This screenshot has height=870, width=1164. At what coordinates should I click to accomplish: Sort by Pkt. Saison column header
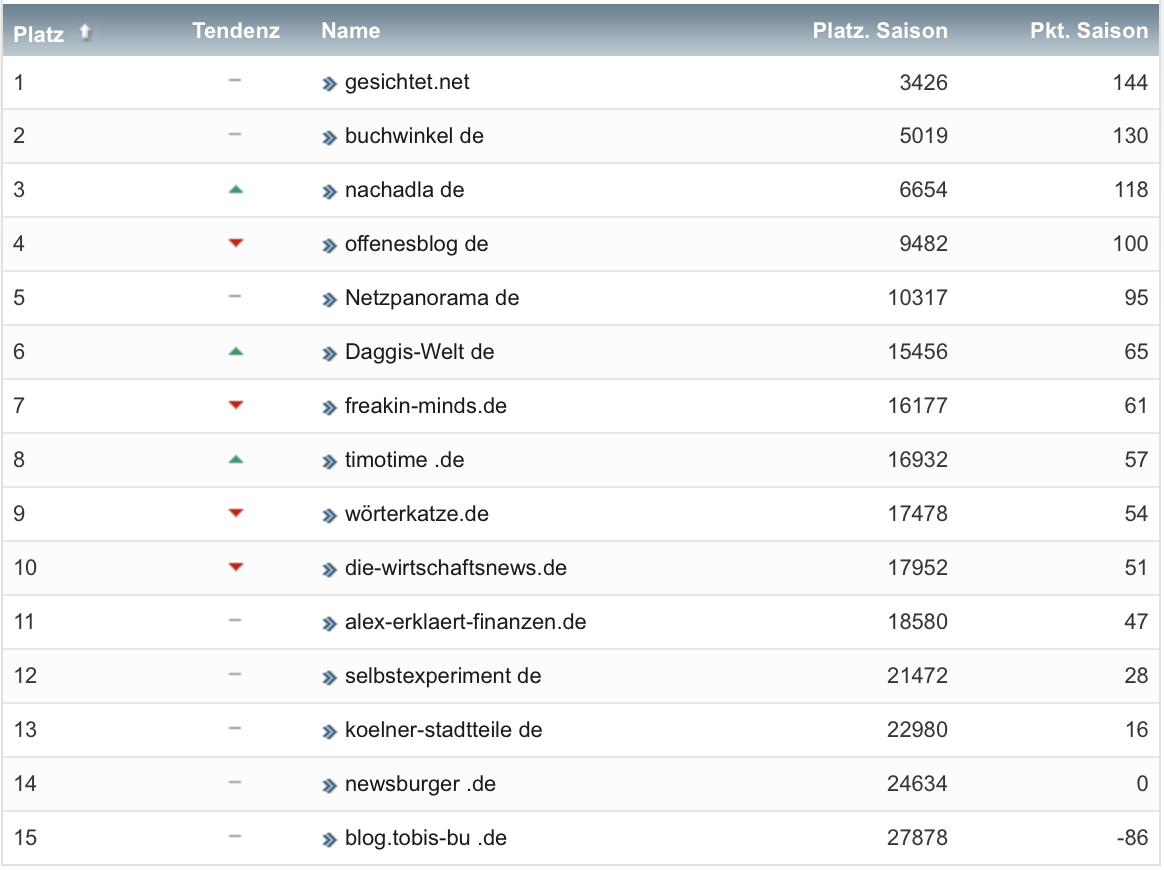(x=1089, y=30)
